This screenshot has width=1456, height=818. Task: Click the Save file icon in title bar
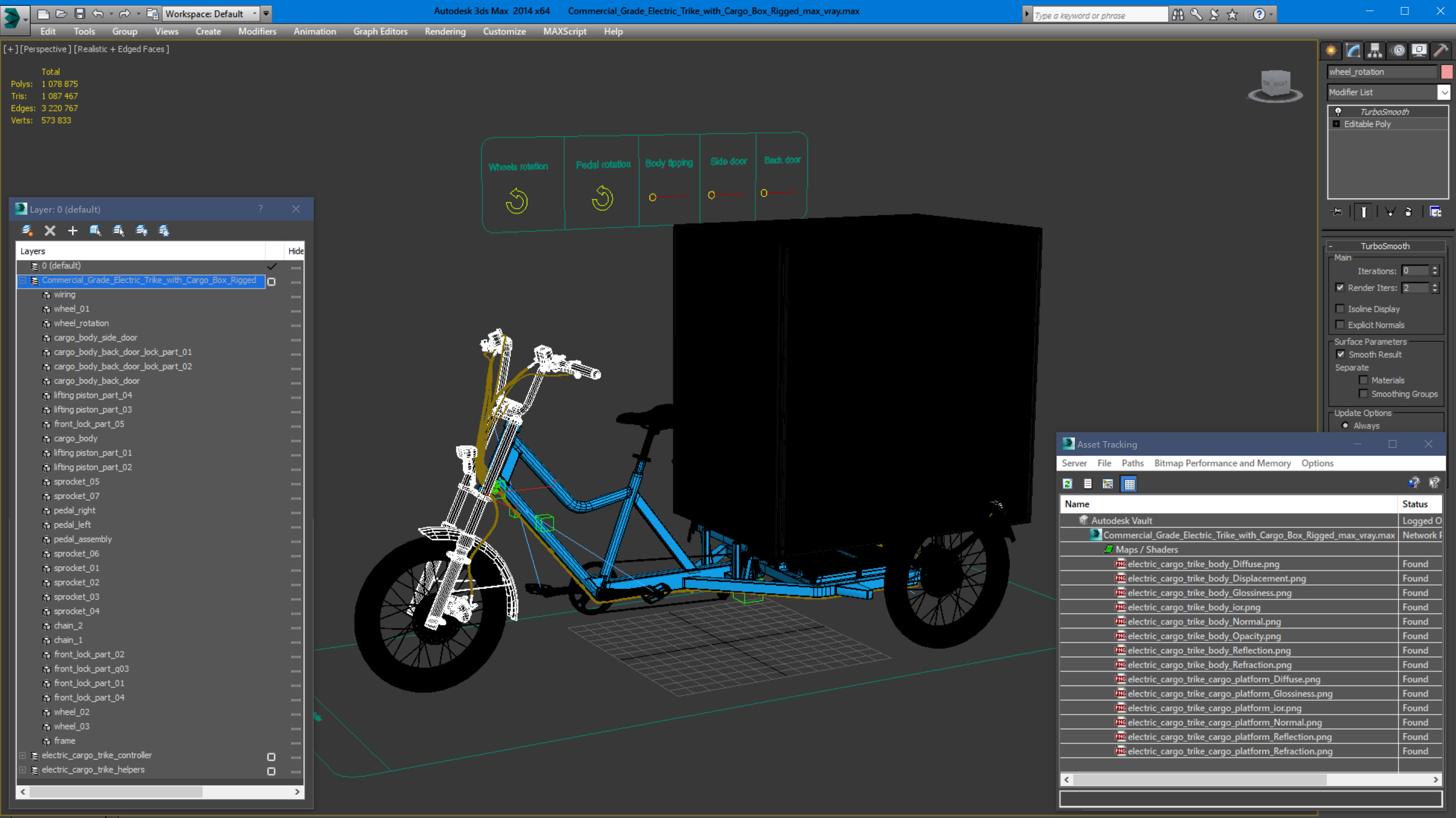coord(80,14)
